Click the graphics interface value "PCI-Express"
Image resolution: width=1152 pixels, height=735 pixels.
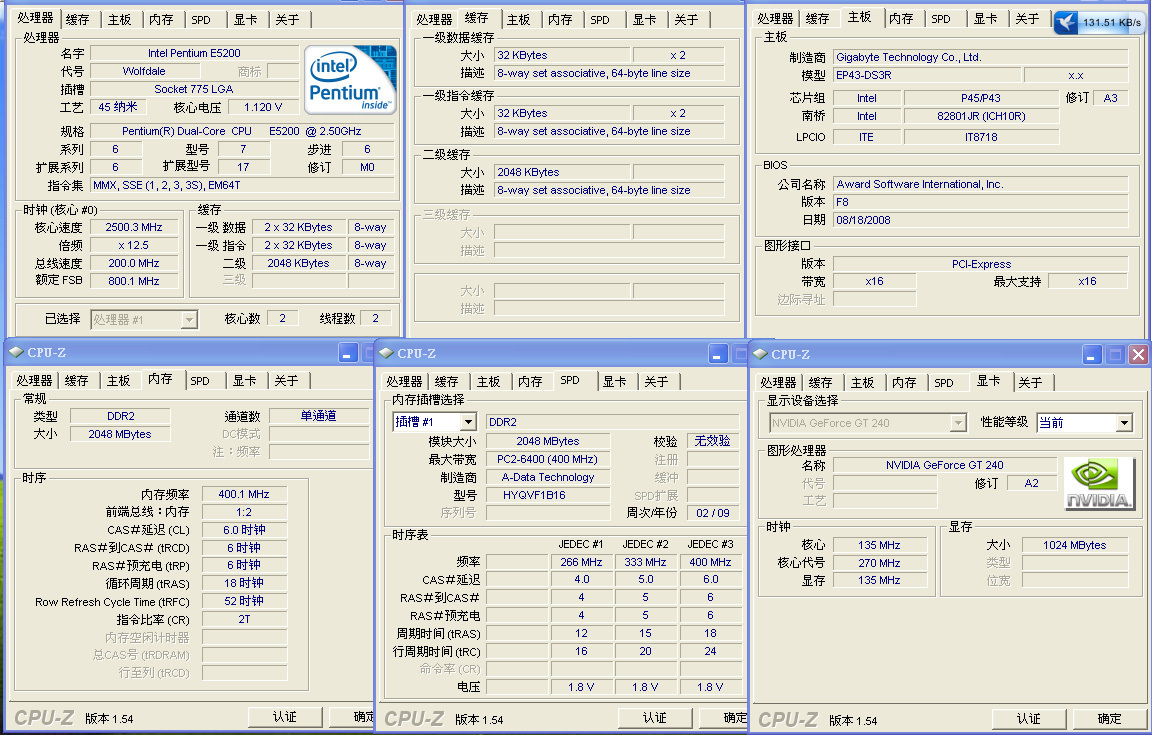click(x=981, y=264)
